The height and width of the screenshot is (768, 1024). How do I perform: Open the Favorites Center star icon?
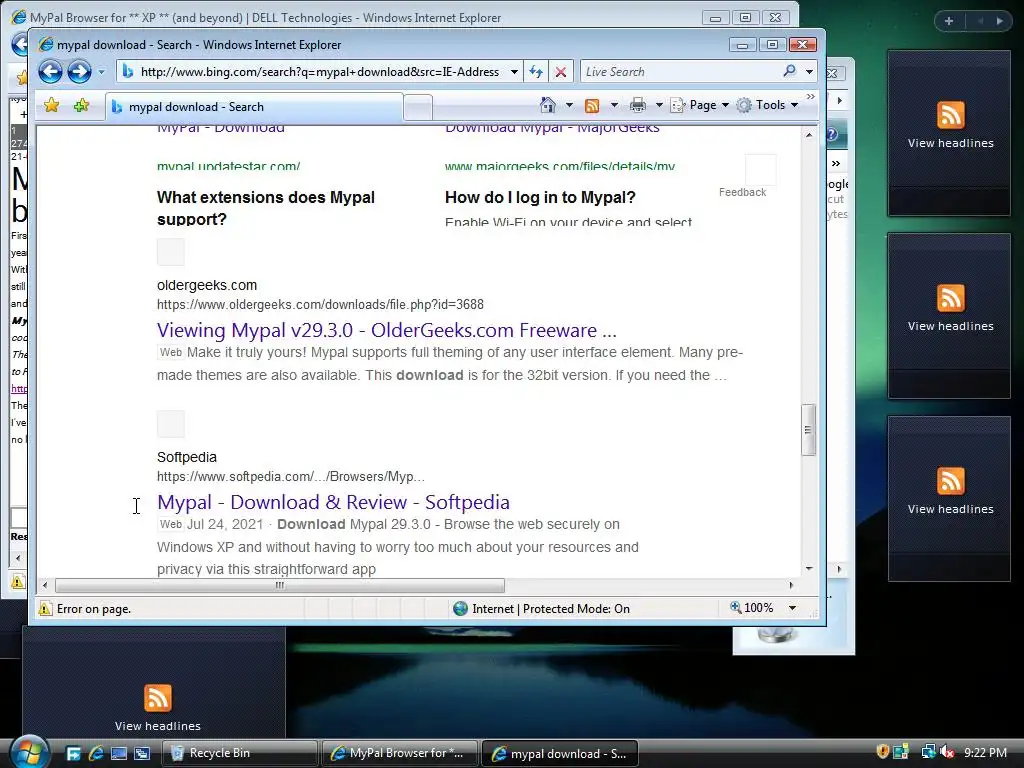[52, 105]
